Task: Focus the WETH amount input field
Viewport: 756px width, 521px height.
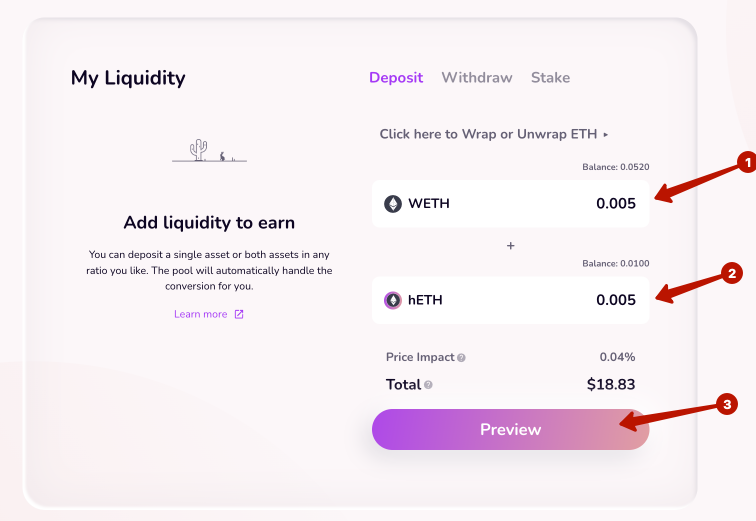Action: 580,204
